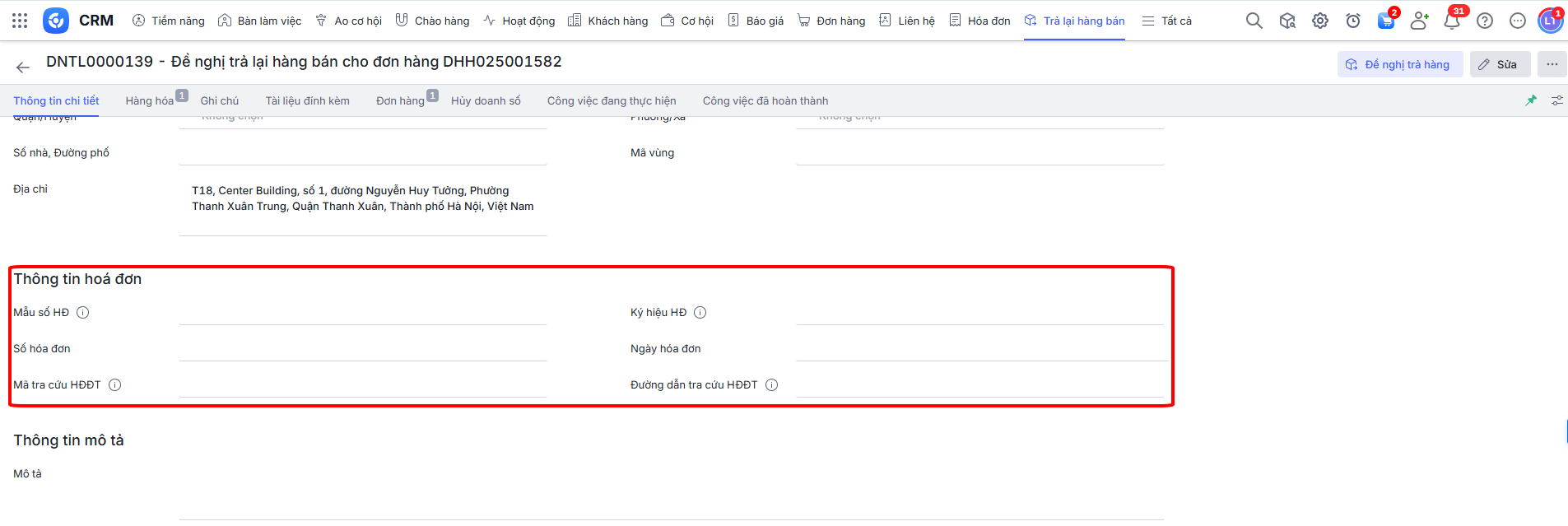Open the blue shopping cart icon
The height and width of the screenshot is (526, 1568).
1386,21
